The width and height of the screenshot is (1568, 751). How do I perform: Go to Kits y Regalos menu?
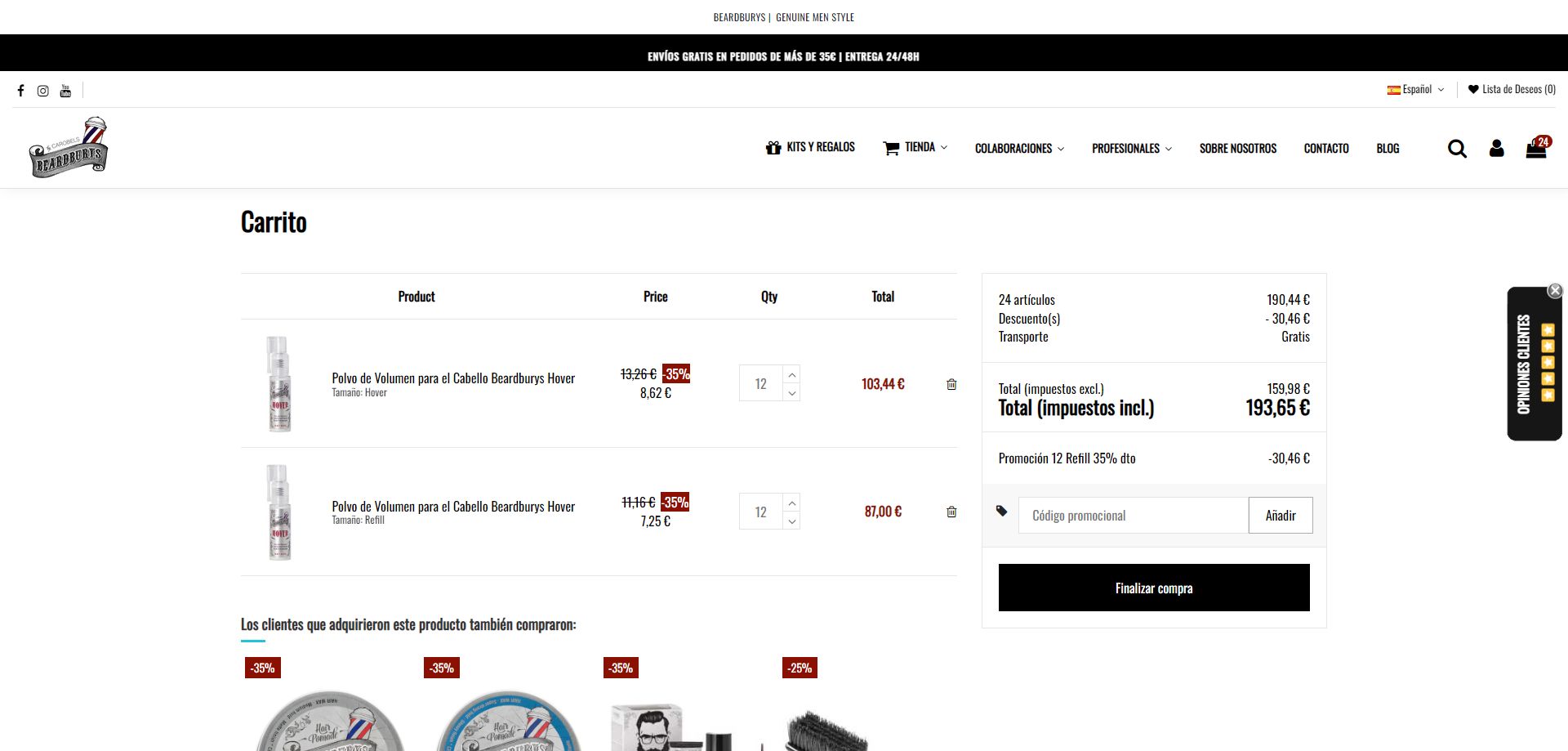810,148
